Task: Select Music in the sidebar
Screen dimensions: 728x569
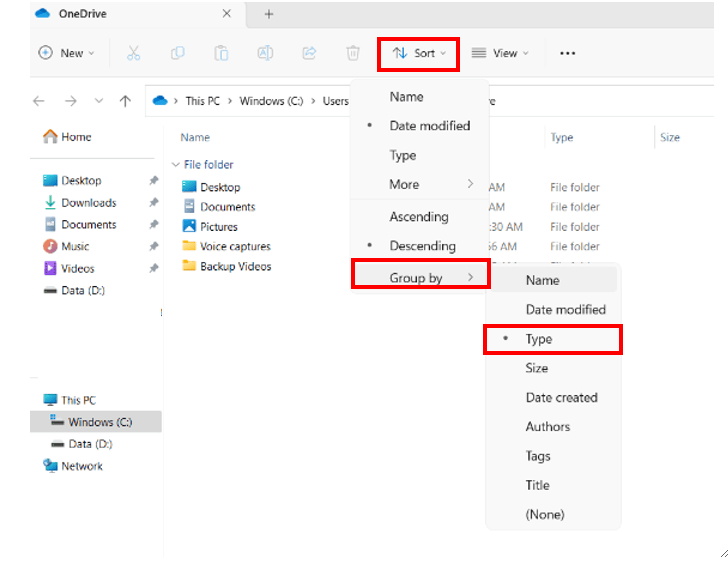Action: [66, 246]
